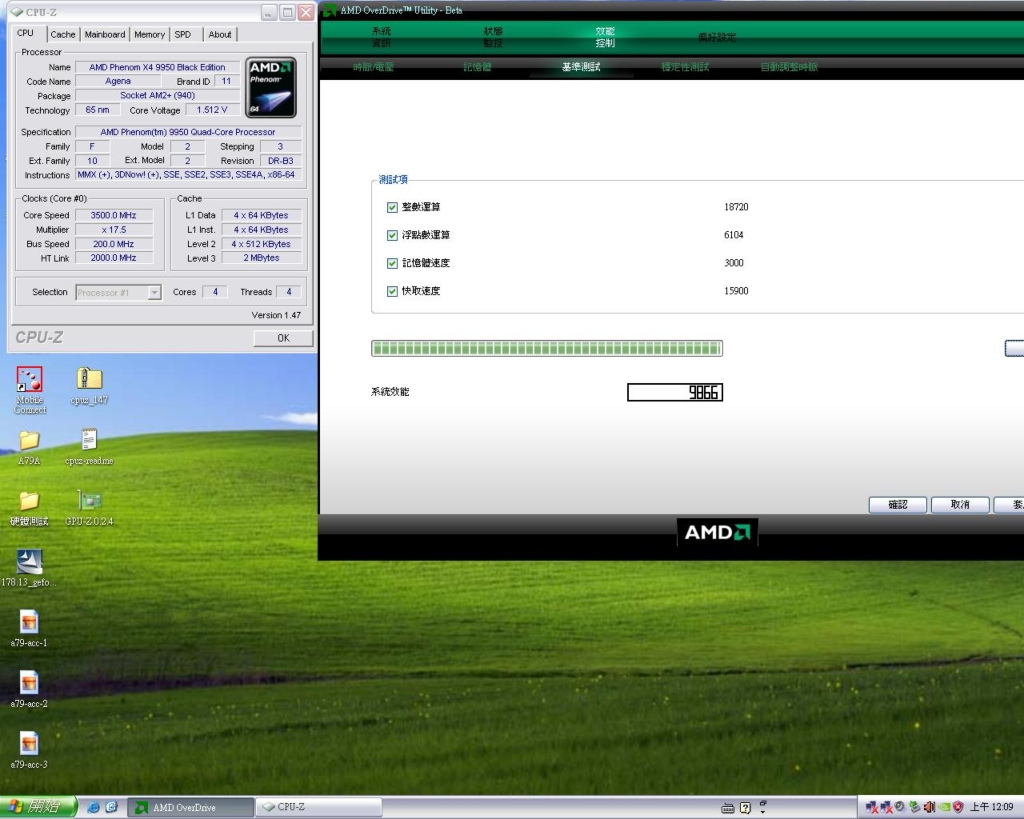Click the taskbar clock 上午 12:09
The height and width of the screenshot is (819, 1024).
[991, 807]
